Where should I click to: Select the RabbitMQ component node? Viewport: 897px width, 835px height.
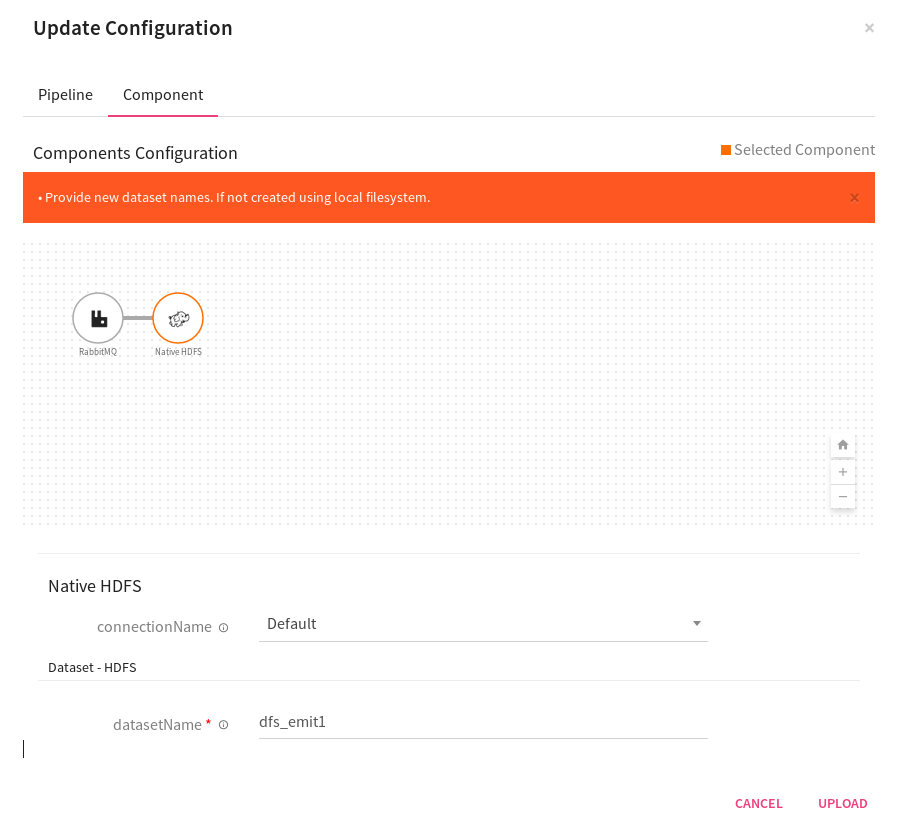point(98,318)
